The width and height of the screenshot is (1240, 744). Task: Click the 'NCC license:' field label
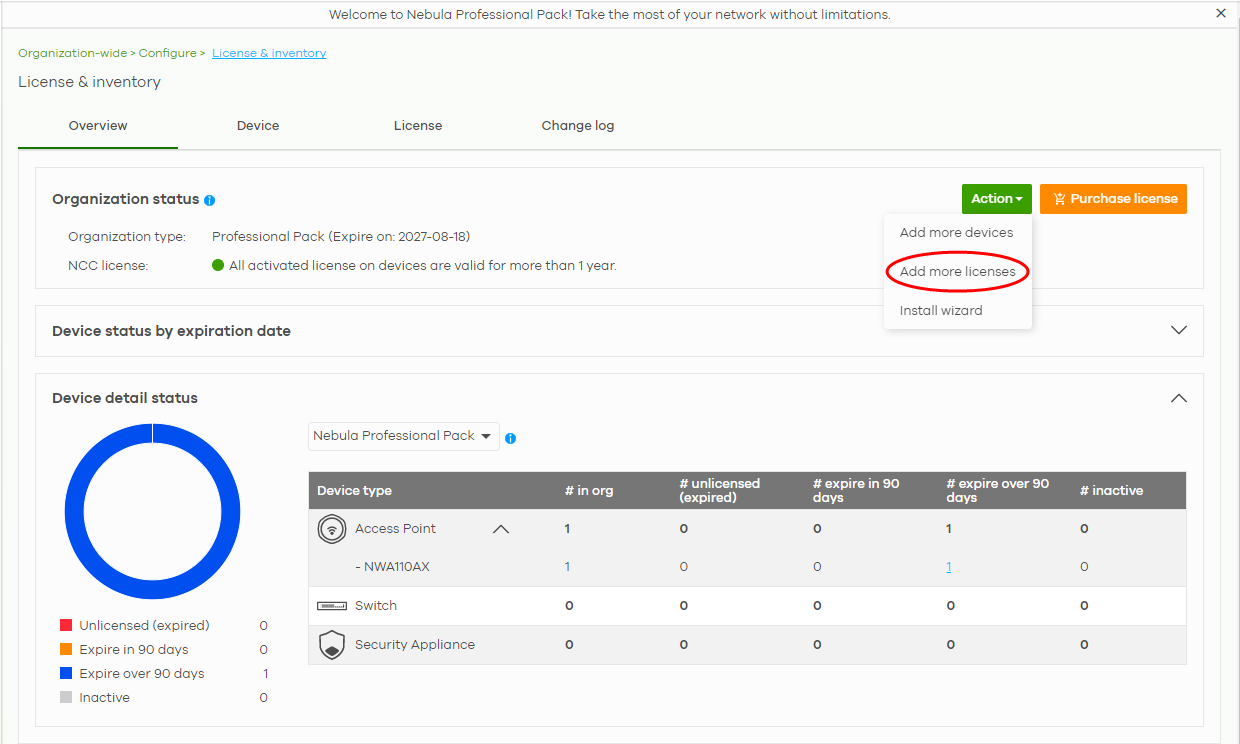click(x=108, y=266)
